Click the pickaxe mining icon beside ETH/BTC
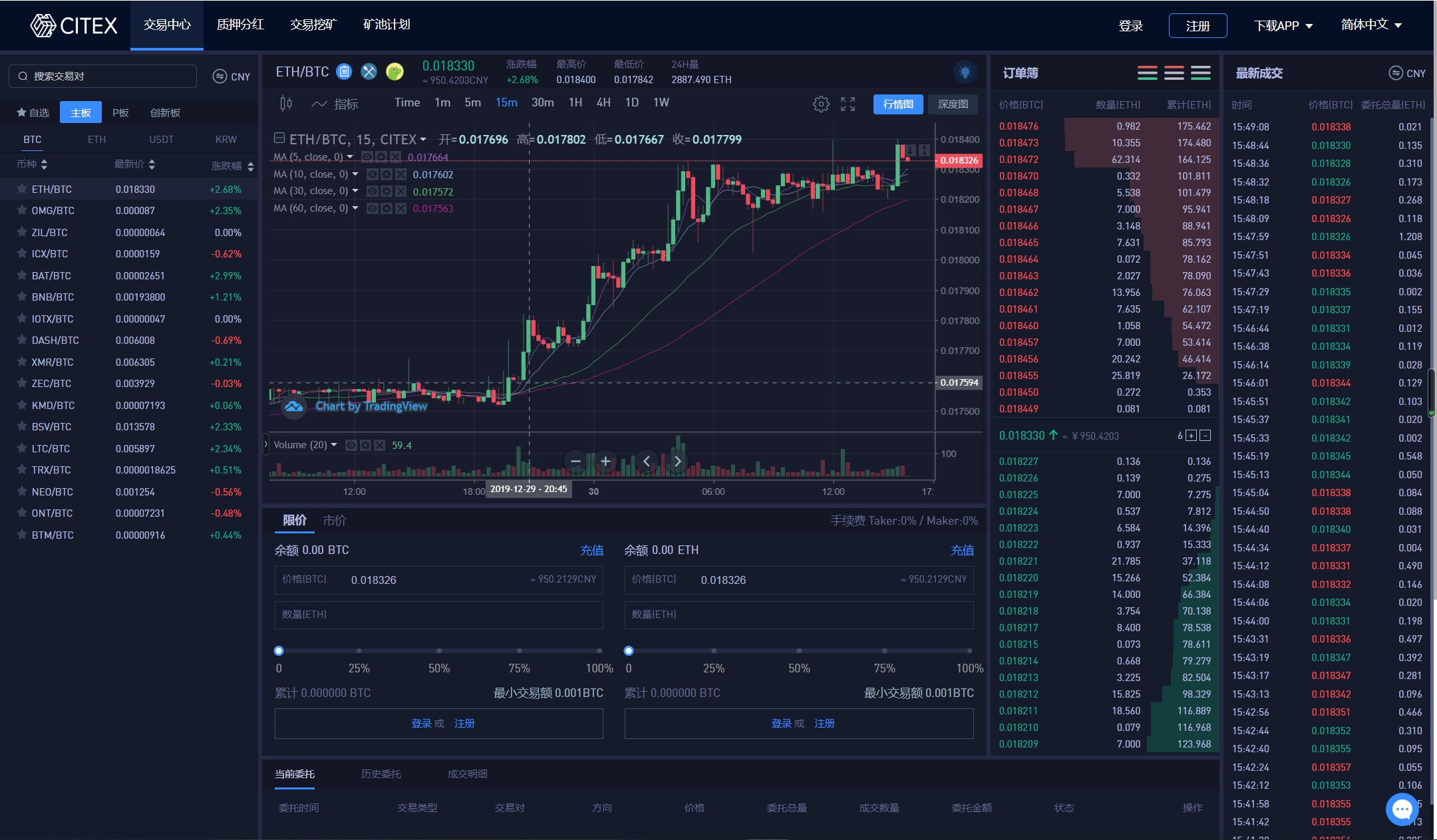Image resolution: width=1437 pixels, height=840 pixels. (369, 72)
